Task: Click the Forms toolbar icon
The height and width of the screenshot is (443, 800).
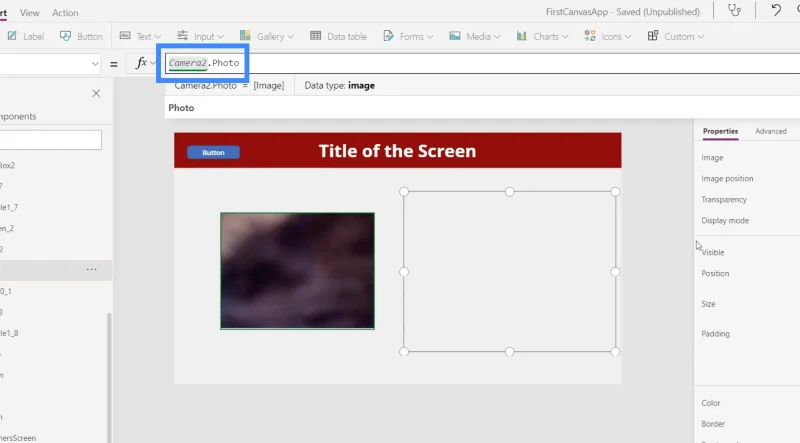Action: pyautogui.click(x=389, y=36)
